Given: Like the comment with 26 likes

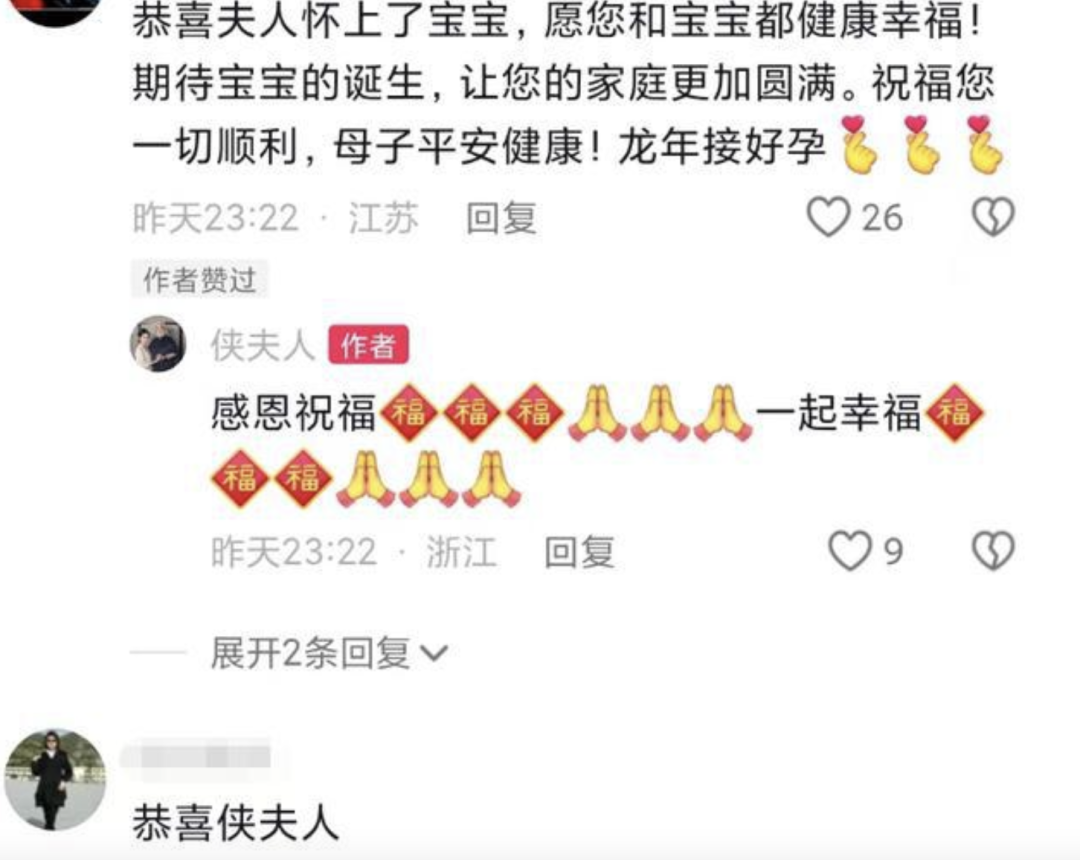Looking at the screenshot, I should [x=828, y=218].
